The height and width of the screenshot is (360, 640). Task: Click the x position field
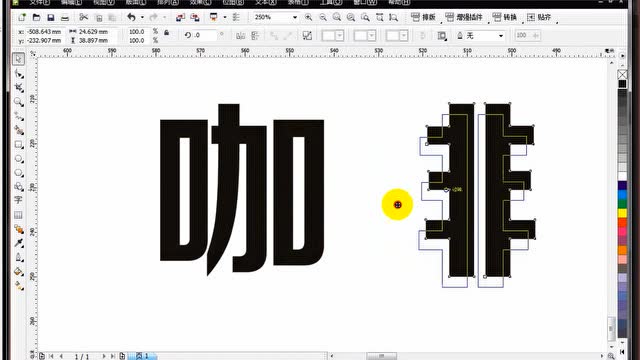pyautogui.click(x=44, y=31)
